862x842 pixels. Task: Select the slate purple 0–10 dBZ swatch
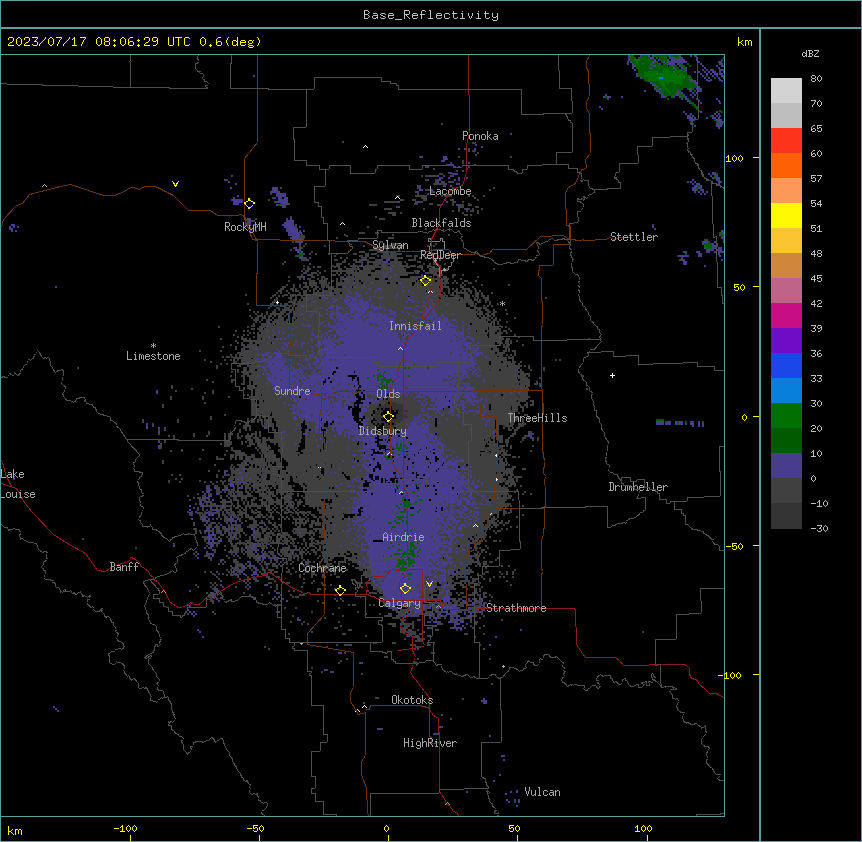[x=786, y=466]
